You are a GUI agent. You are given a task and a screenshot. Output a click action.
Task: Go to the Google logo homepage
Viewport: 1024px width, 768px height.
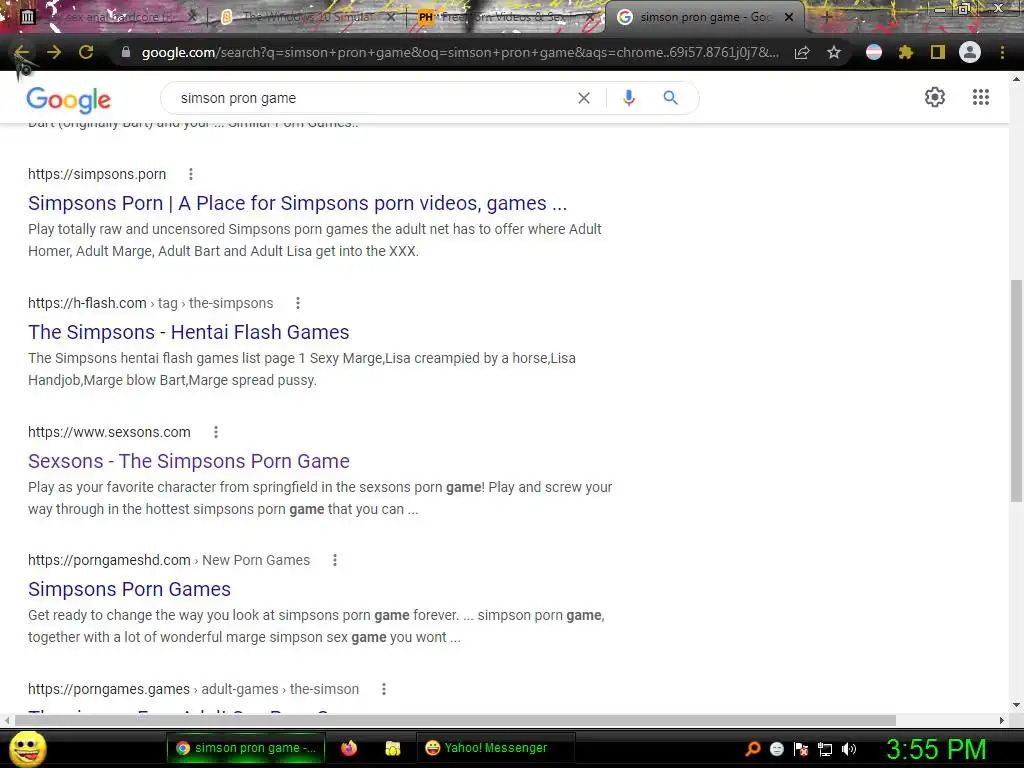click(69, 99)
